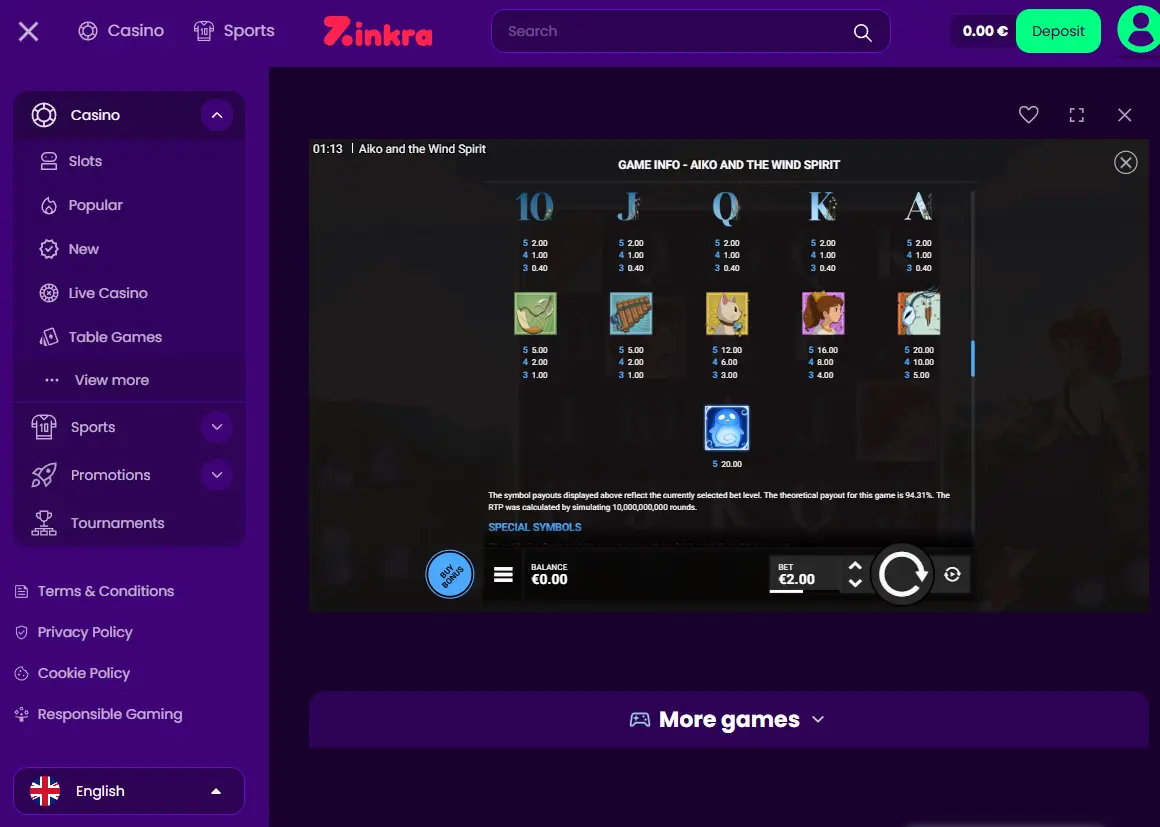Click the K card symbol
The image size is (1160, 827).
pyautogui.click(x=823, y=206)
